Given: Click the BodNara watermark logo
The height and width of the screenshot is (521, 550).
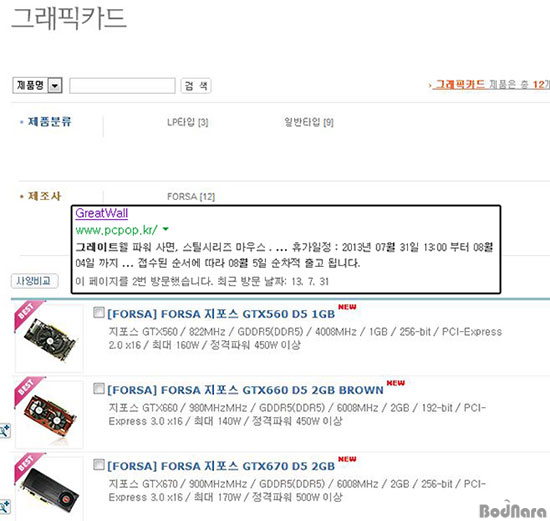Looking at the screenshot, I should pyautogui.click(x=513, y=510).
